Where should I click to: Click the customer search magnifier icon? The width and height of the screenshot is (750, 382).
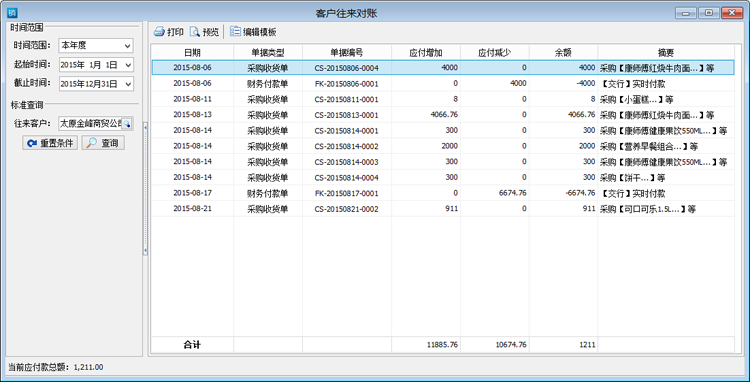(x=127, y=123)
